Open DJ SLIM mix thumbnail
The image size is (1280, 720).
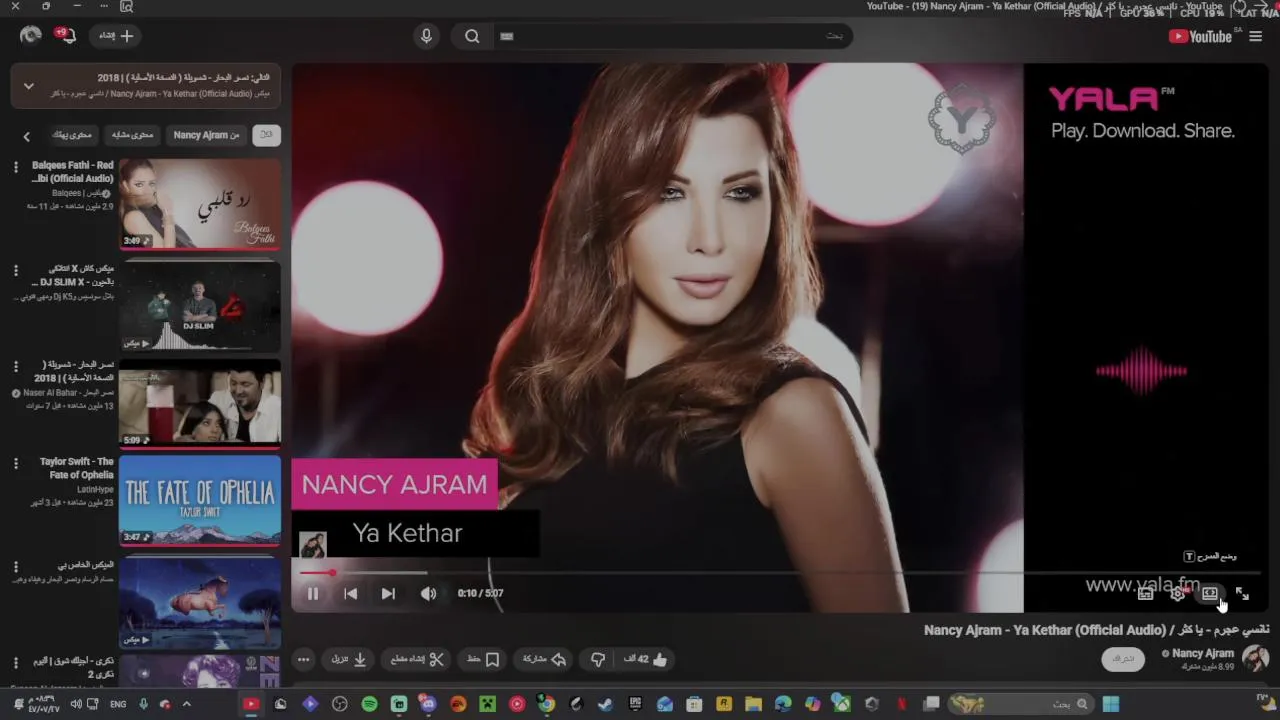[200, 305]
